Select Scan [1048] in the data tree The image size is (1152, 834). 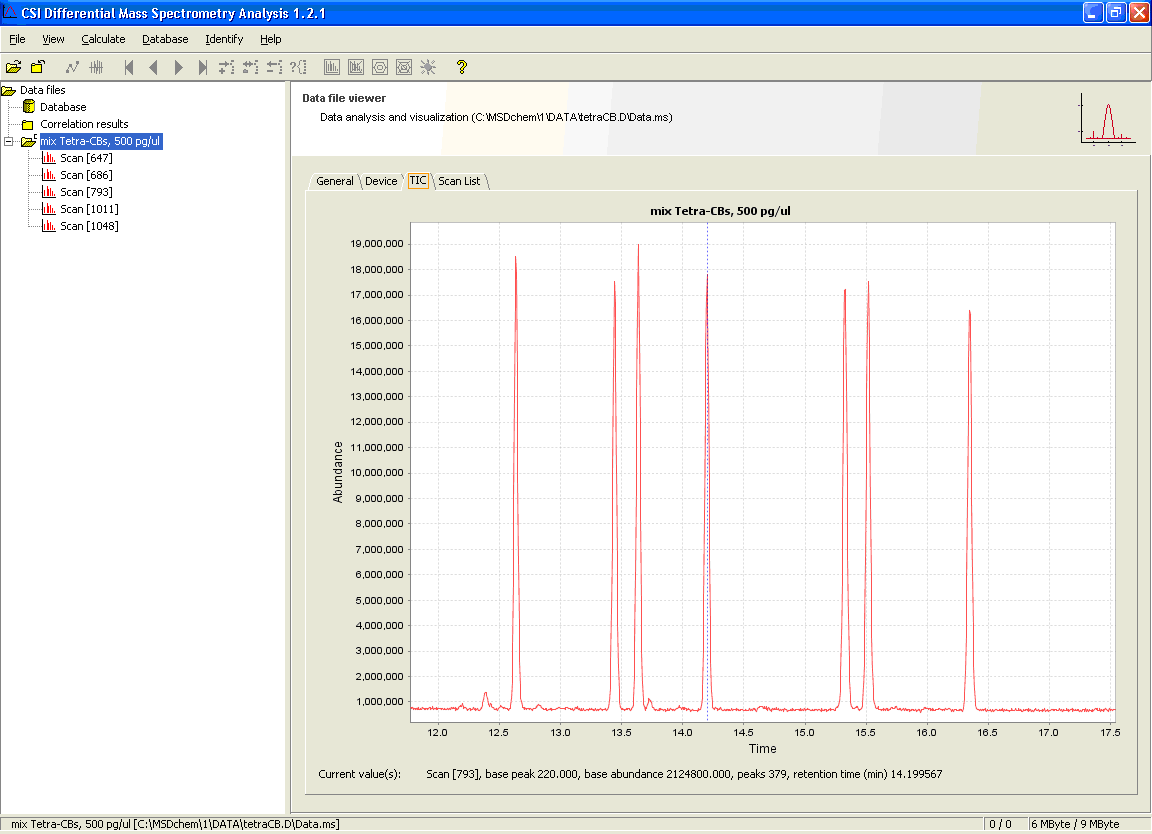click(x=88, y=226)
